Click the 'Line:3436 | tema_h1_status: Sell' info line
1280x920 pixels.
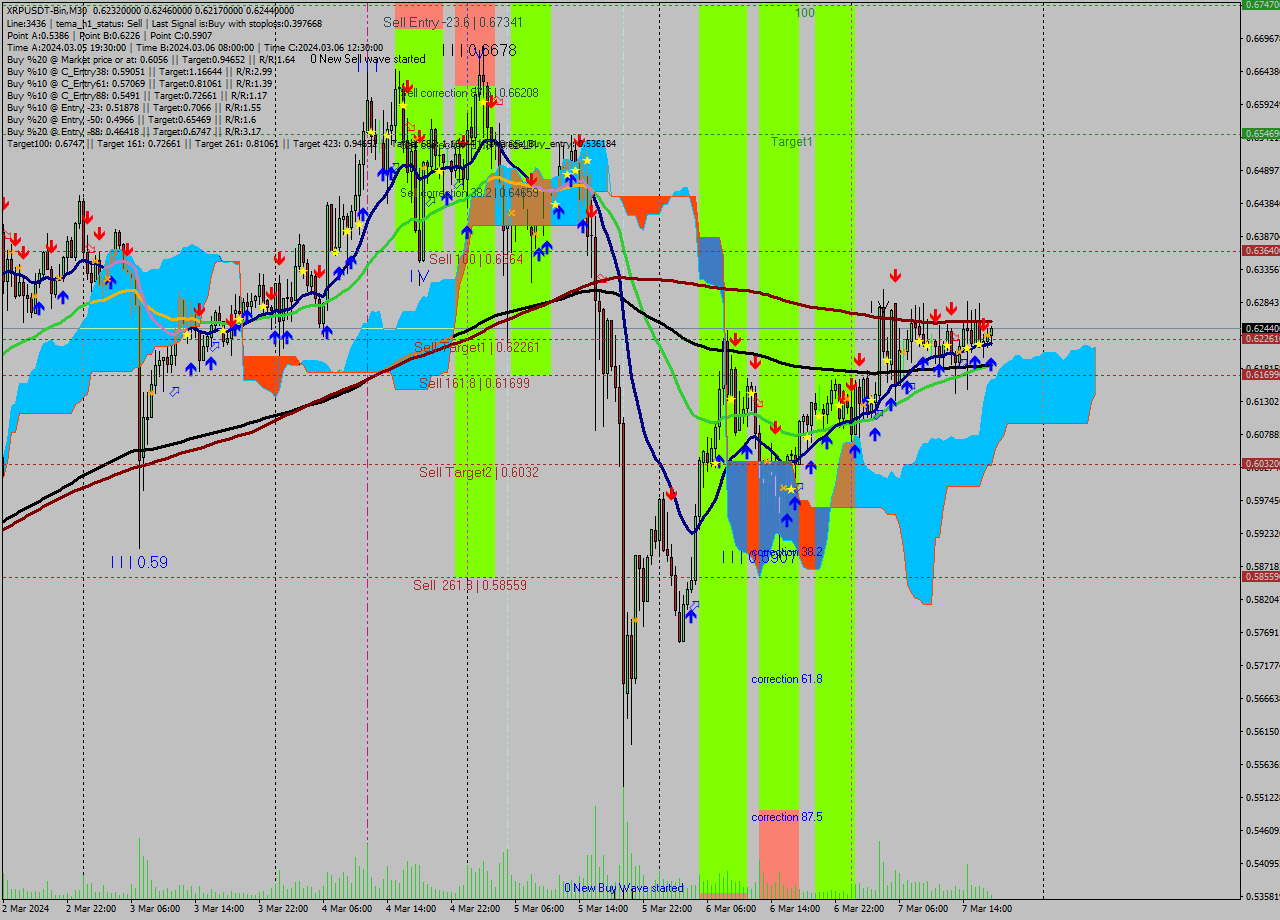[164, 22]
